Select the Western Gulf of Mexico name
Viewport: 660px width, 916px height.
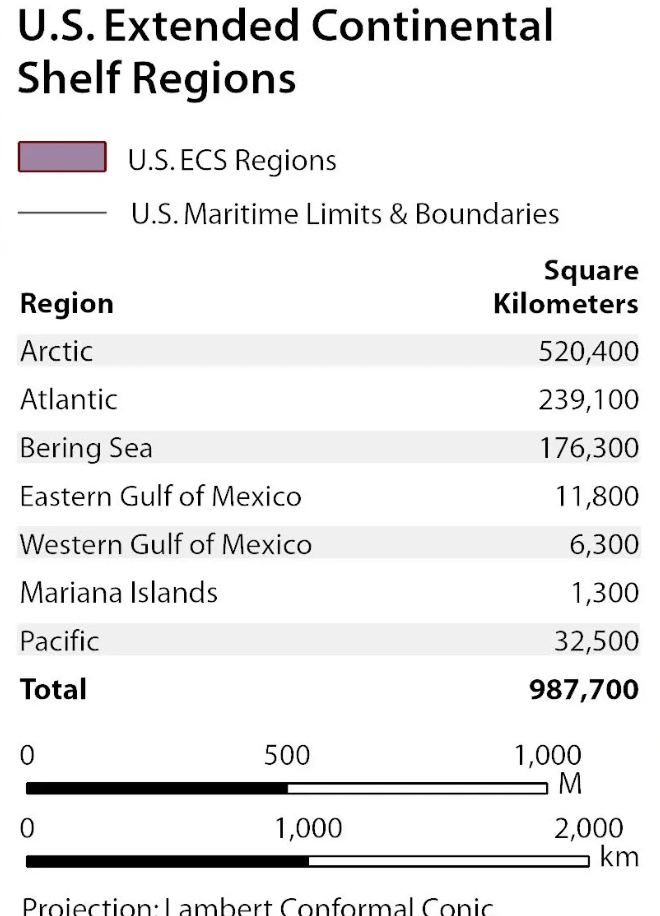[x=166, y=545]
